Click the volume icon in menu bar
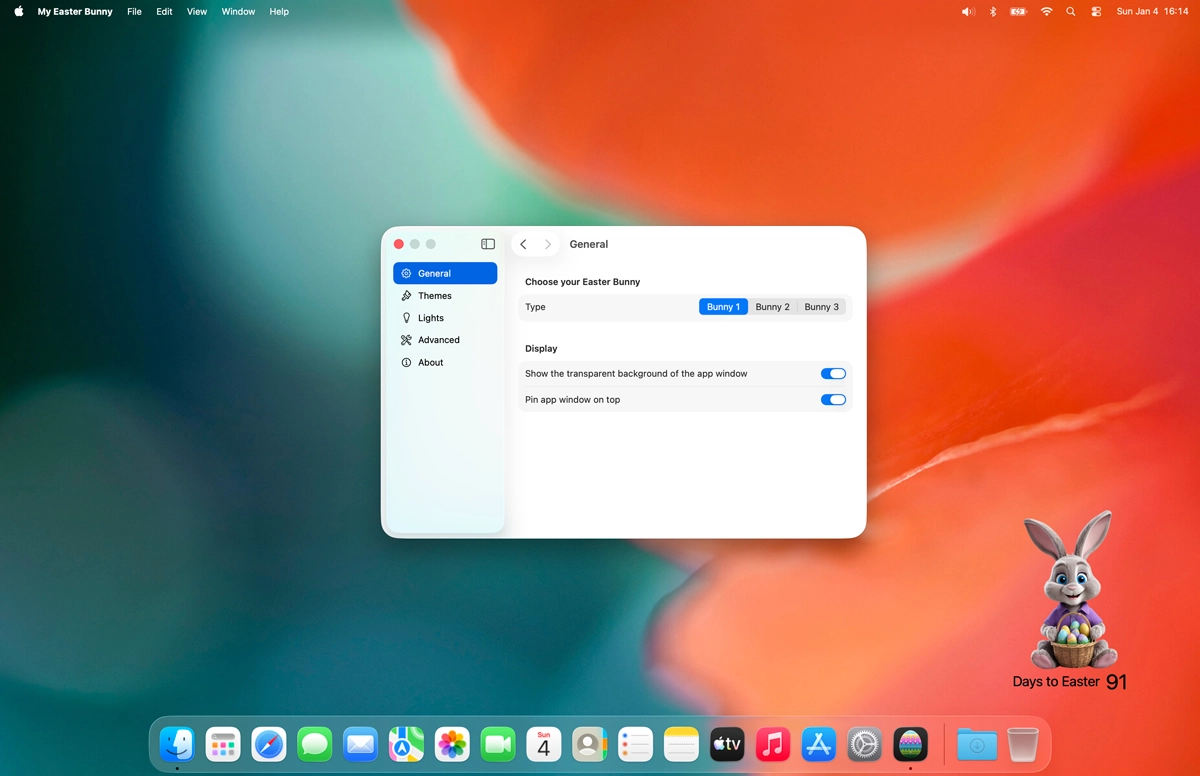This screenshot has height=776, width=1200. point(967,12)
